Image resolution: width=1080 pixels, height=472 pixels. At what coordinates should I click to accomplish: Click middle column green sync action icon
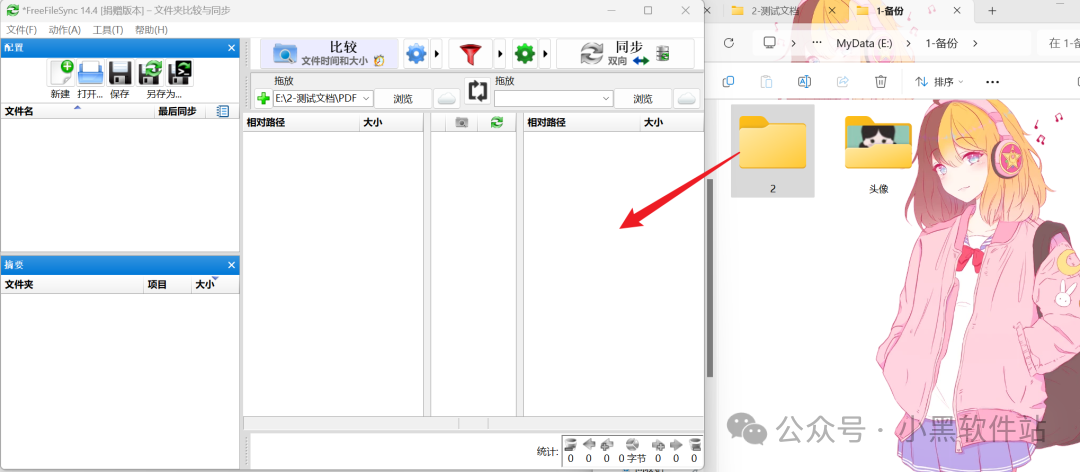coord(497,123)
